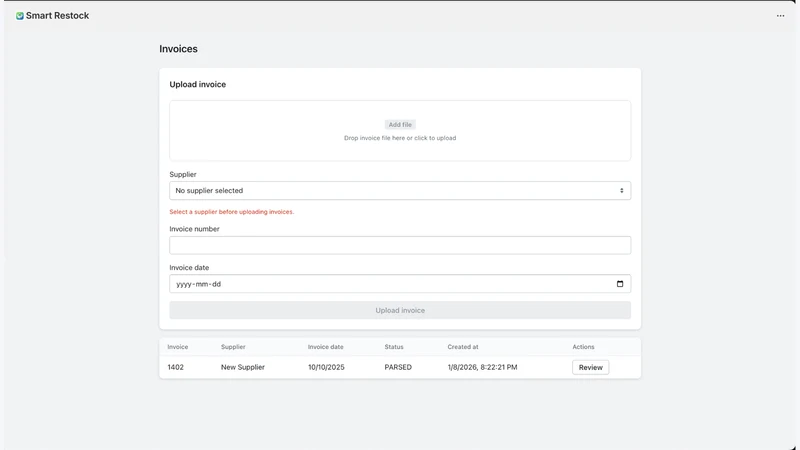The image size is (800, 450).
Task: Open the Supplier dropdown
Action: pos(400,190)
